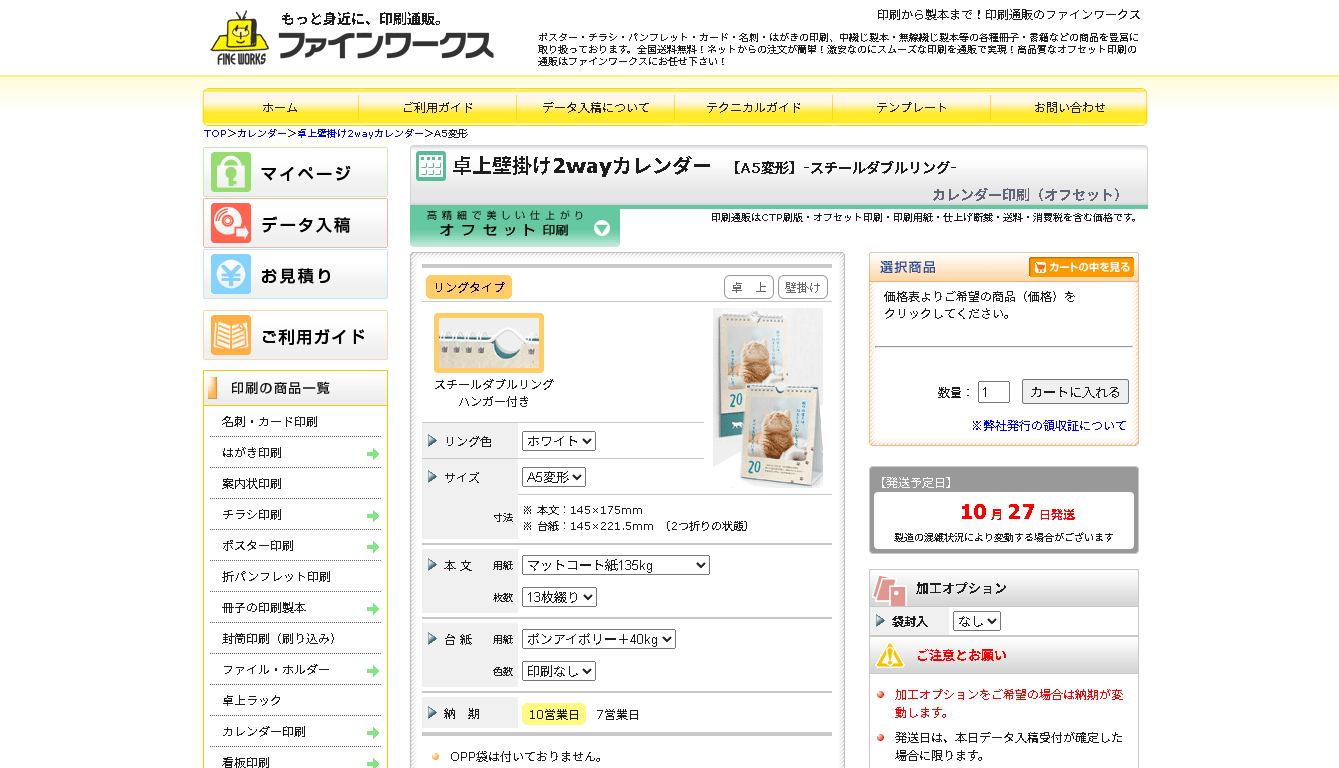The width and height of the screenshot is (1339, 768).
Task: Open My Page lock icon button
Action: [x=231, y=173]
